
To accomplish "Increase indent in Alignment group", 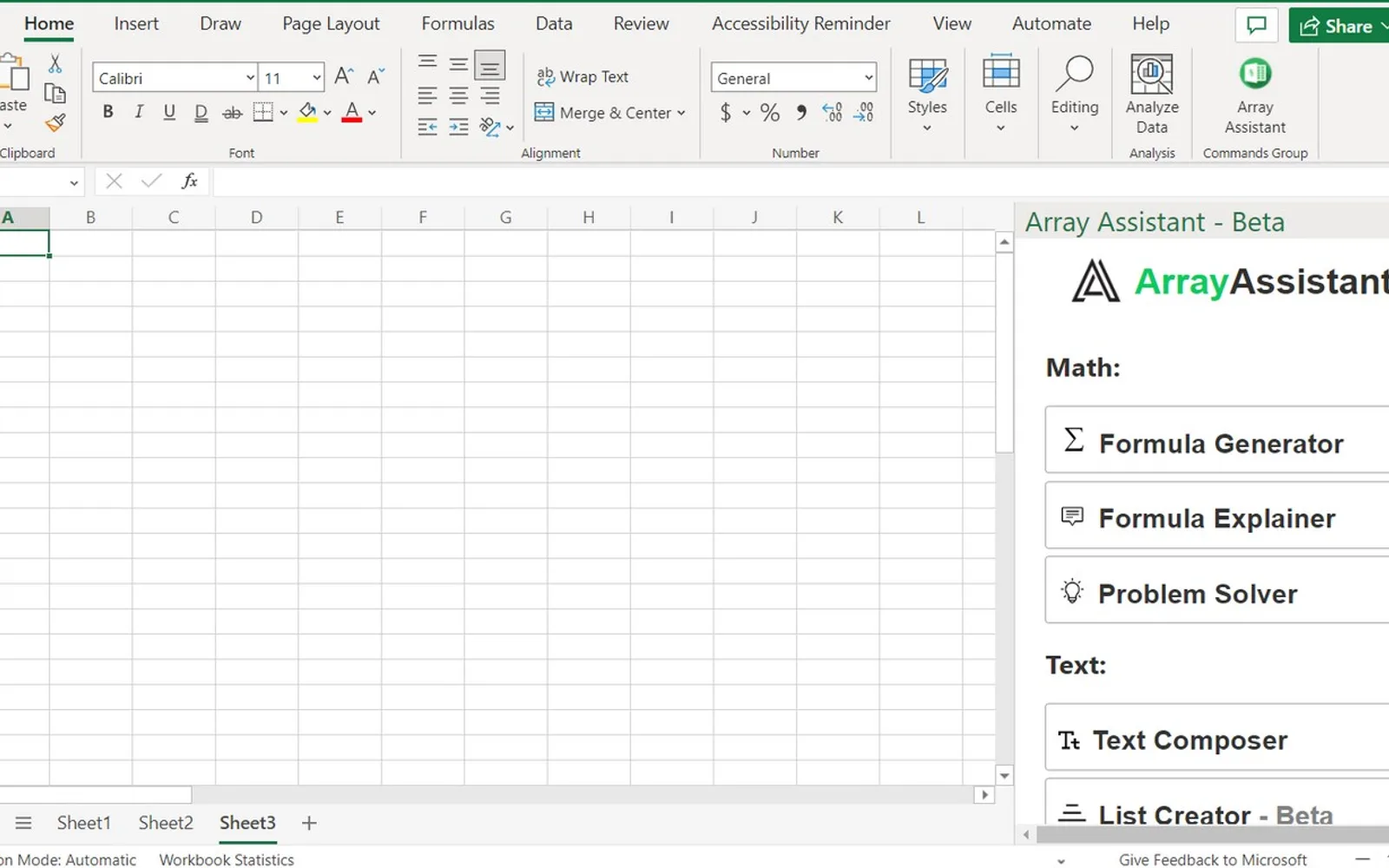I will [x=458, y=128].
